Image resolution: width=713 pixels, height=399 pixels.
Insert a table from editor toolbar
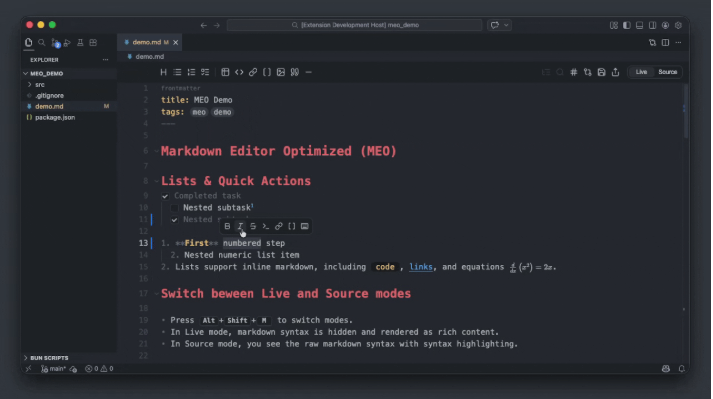(225, 72)
